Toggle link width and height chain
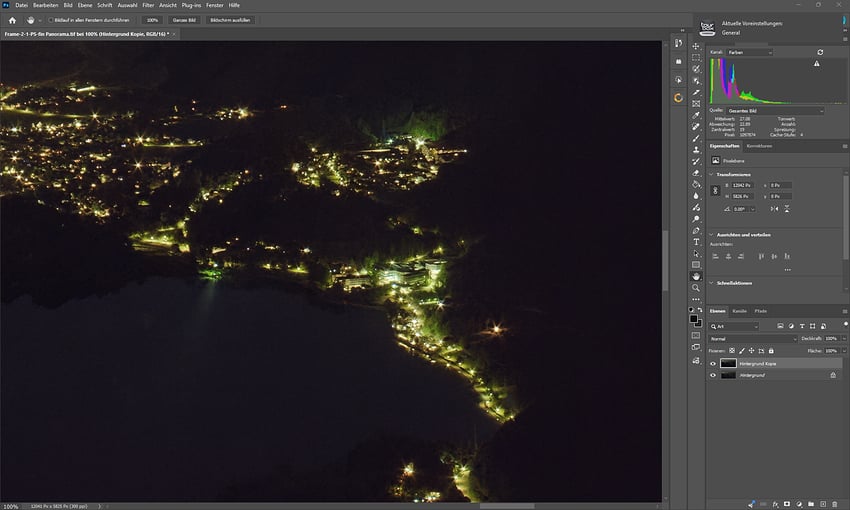The width and height of the screenshot is (850, 510). pyautogui.click(x=715, y=190)
